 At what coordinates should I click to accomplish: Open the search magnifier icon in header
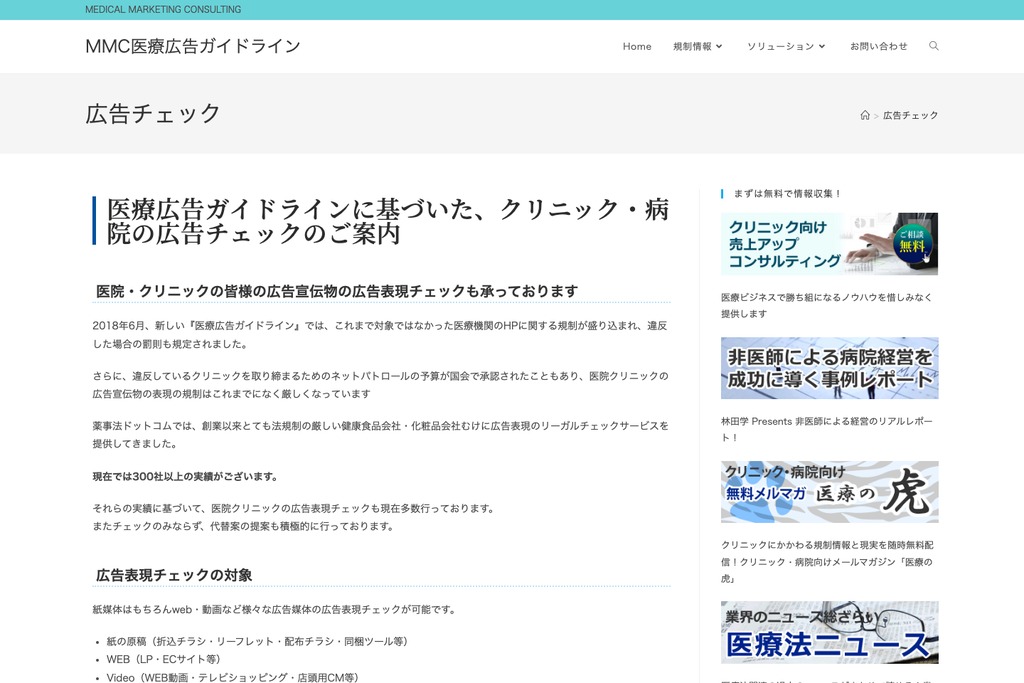coord(934,46)
